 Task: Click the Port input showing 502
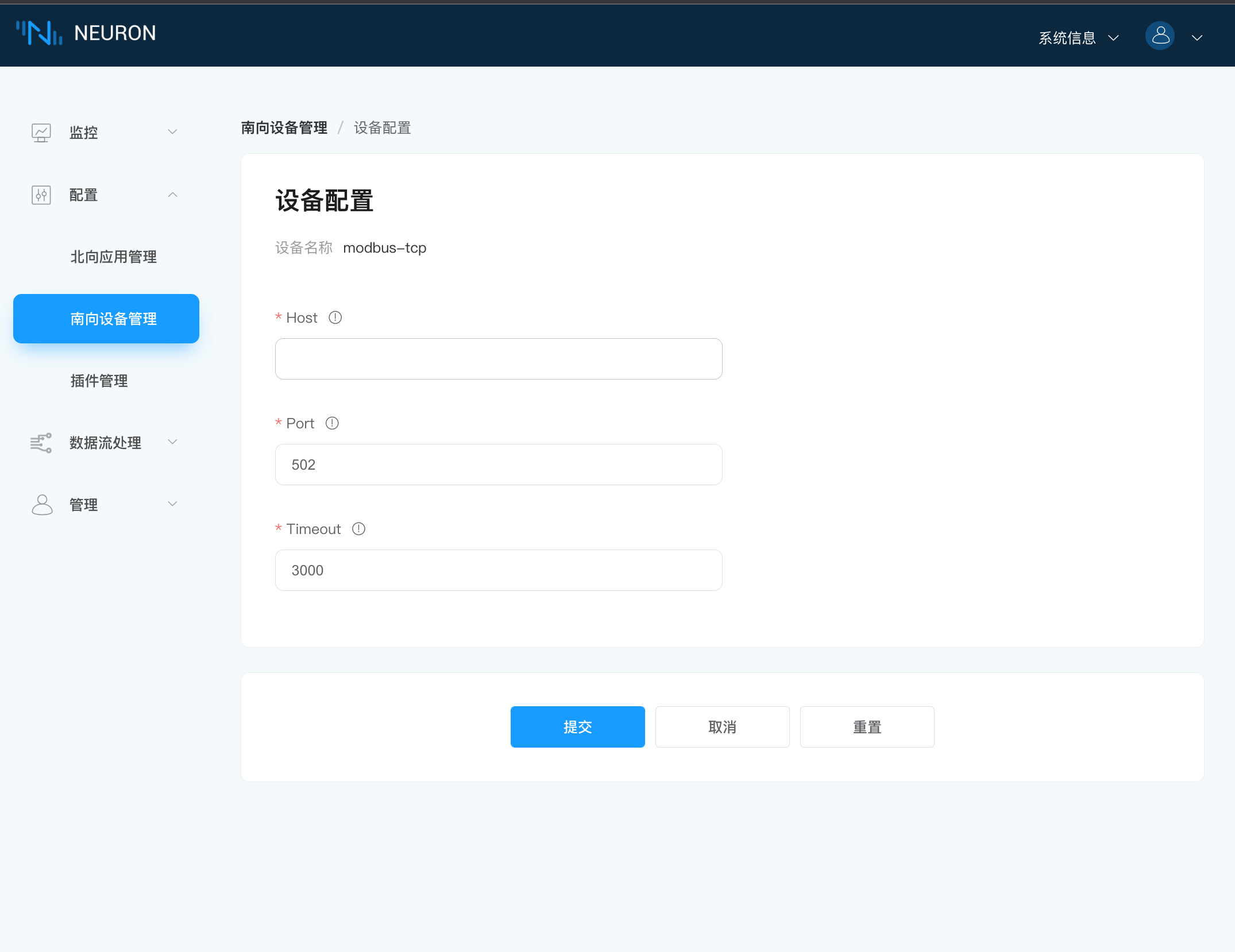point(498,464)
